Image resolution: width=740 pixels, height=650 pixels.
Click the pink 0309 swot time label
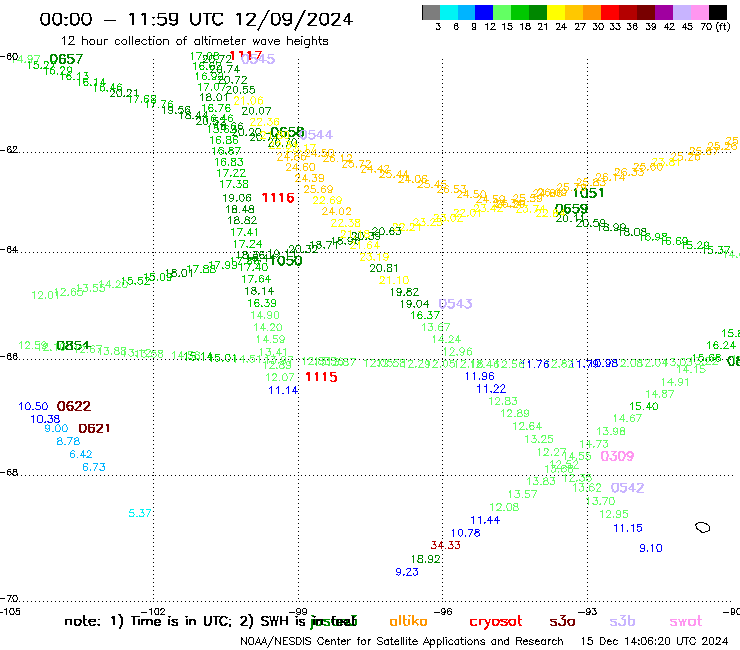coord(617,456)
